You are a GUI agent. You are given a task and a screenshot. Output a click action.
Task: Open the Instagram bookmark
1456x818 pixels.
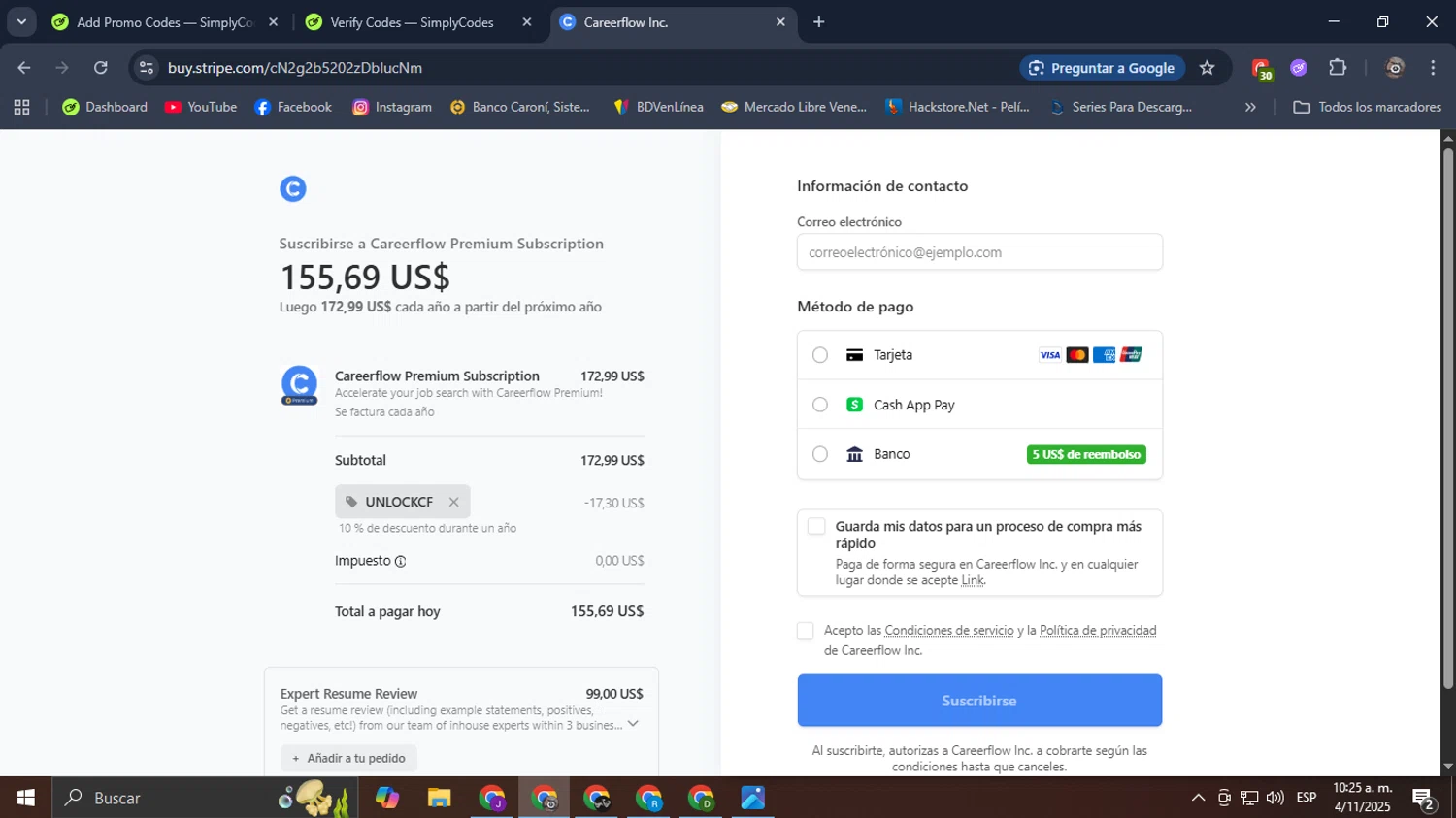point(392,107)
